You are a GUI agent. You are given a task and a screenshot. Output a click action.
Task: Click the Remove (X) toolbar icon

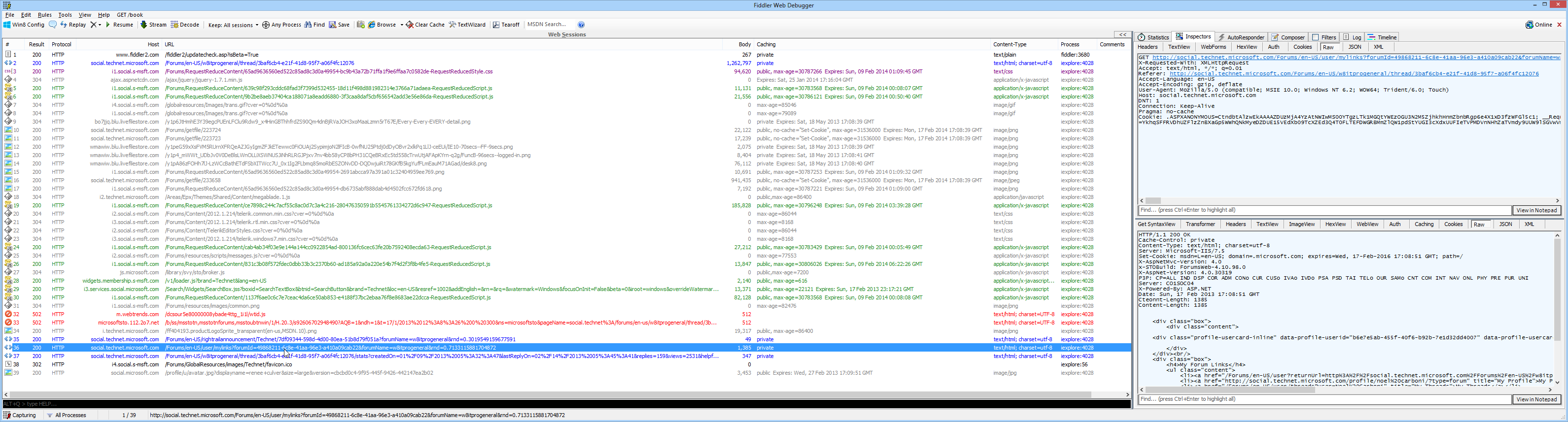tap(94, 25)
